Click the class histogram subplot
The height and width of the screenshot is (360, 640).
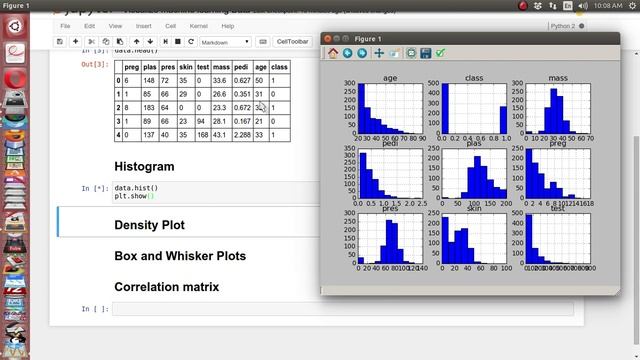click(x=474, y=108)
